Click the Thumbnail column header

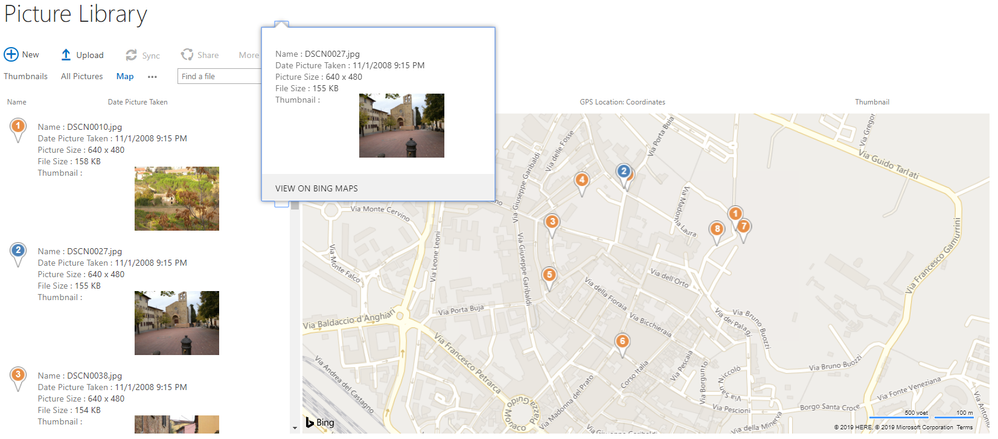click(872, 102)
